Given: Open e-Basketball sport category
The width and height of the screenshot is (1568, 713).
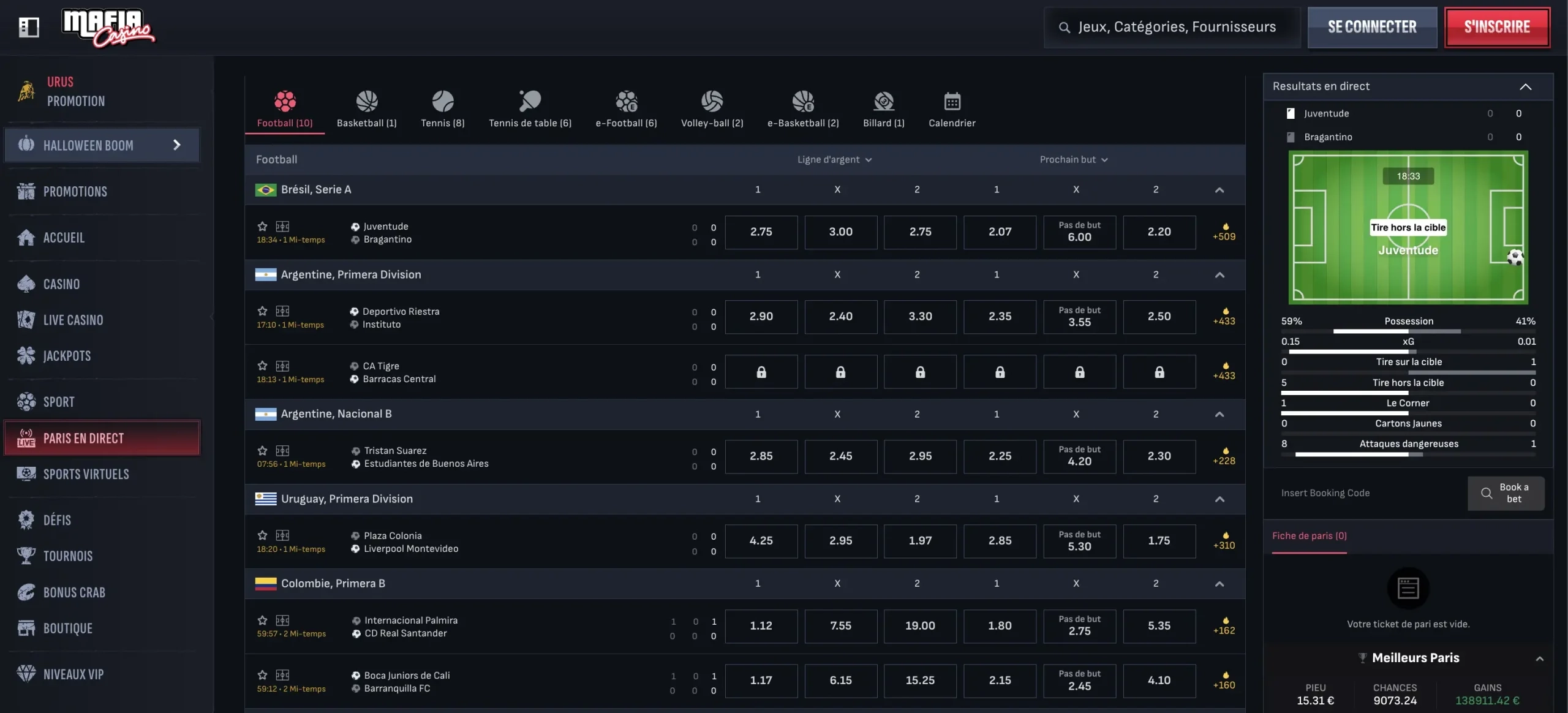Looking at the screenshot, I should (803, 109).
